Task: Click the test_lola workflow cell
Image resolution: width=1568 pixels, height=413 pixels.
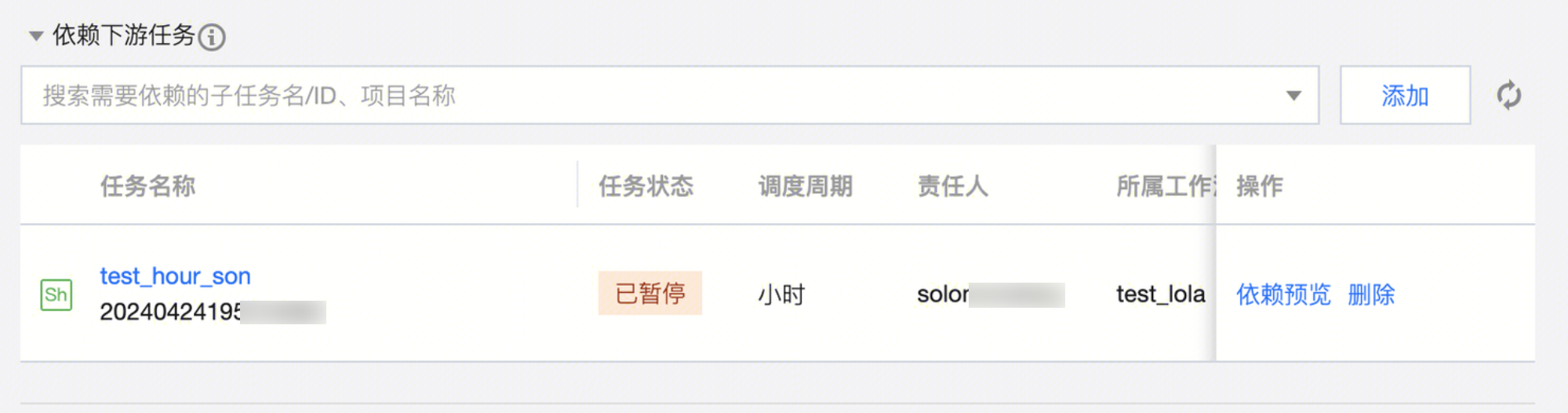Action: coord(1160,294)
